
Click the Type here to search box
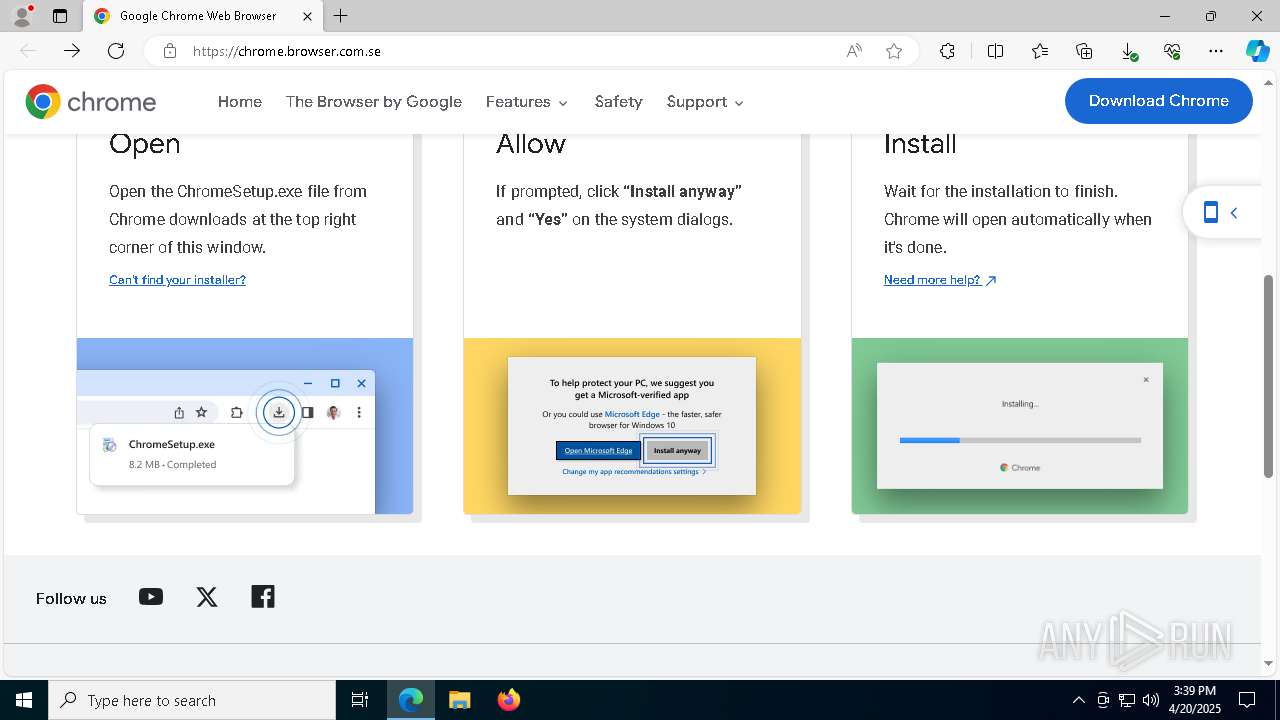(192, 700)
